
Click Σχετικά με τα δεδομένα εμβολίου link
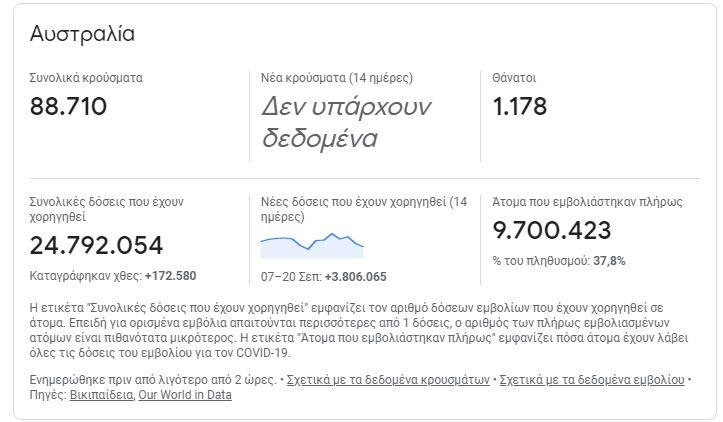click(592, 380)
